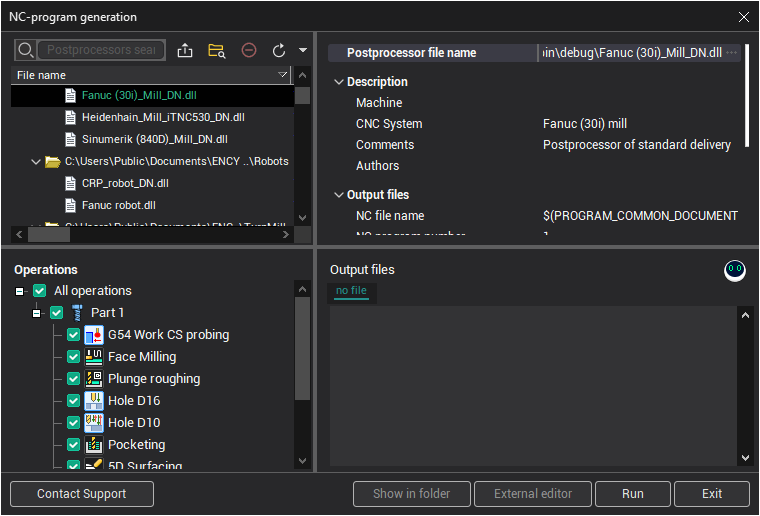Open the toolbar dropdown arrow menu

tap(303, 50)
